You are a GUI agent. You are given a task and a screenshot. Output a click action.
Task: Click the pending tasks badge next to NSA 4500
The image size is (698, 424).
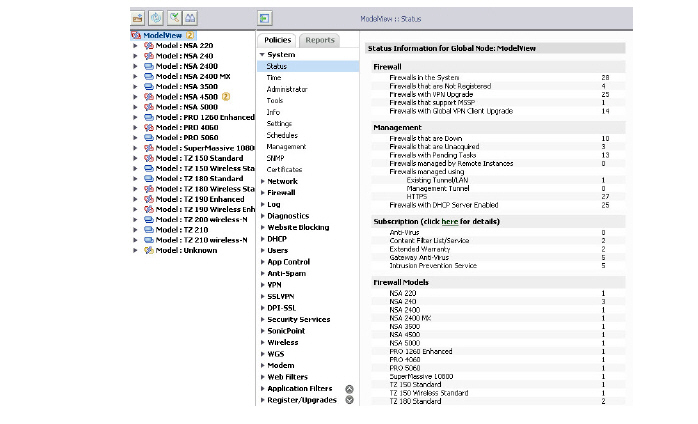point(226,97)
